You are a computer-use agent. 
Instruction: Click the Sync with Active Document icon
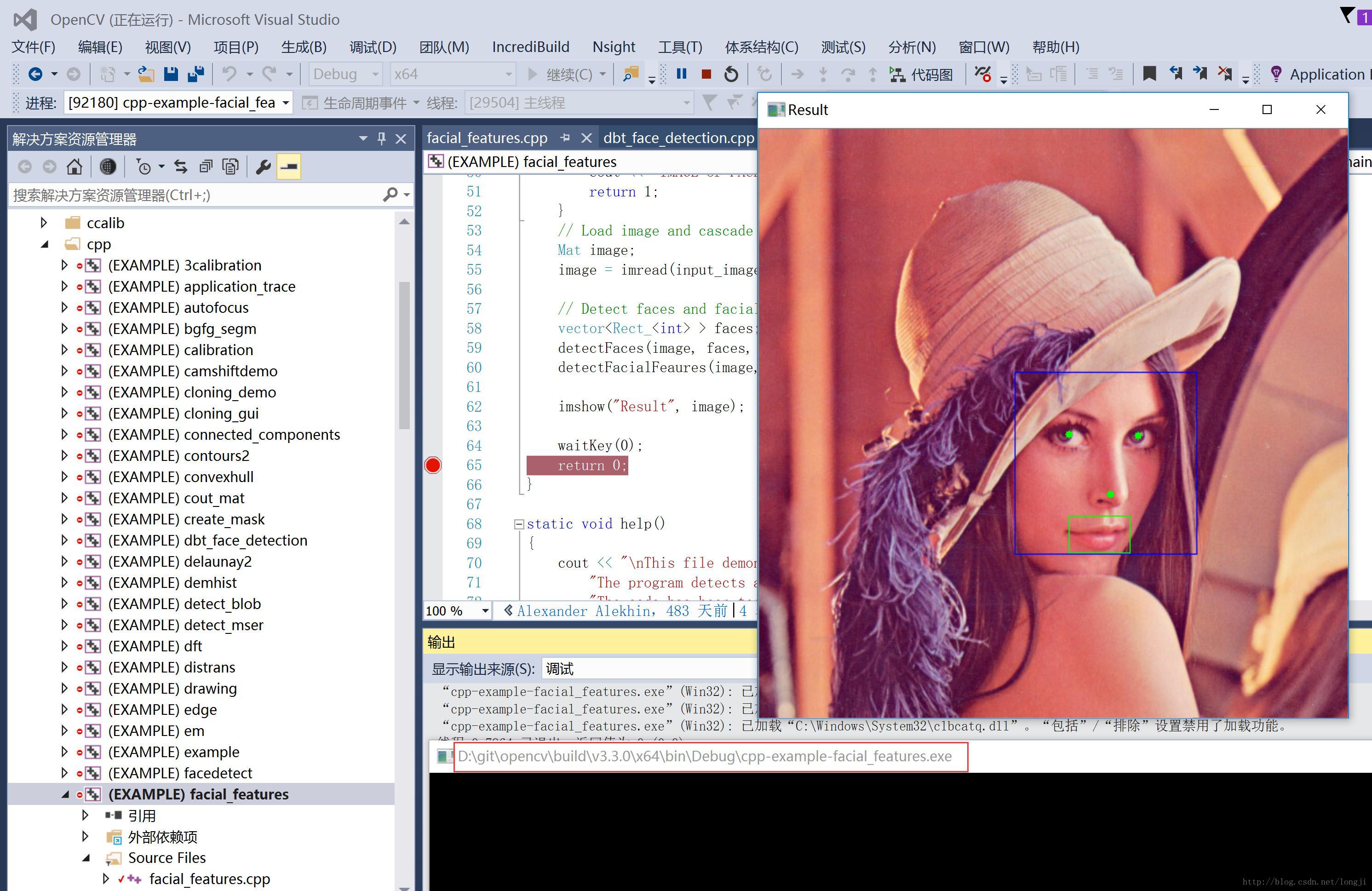(x=180, y=167)
